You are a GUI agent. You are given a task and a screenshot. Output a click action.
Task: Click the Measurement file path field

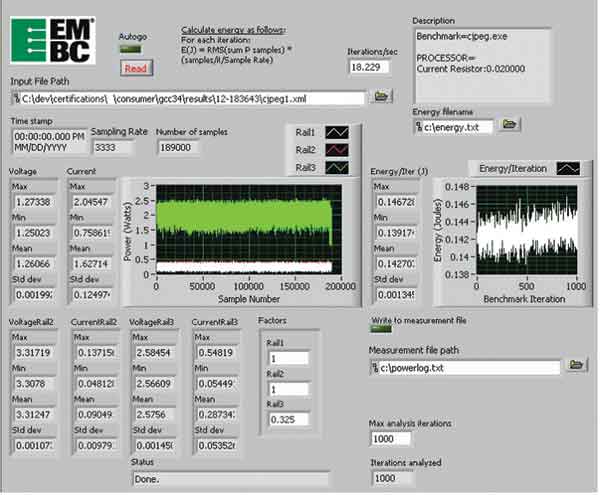pos(466,368)
